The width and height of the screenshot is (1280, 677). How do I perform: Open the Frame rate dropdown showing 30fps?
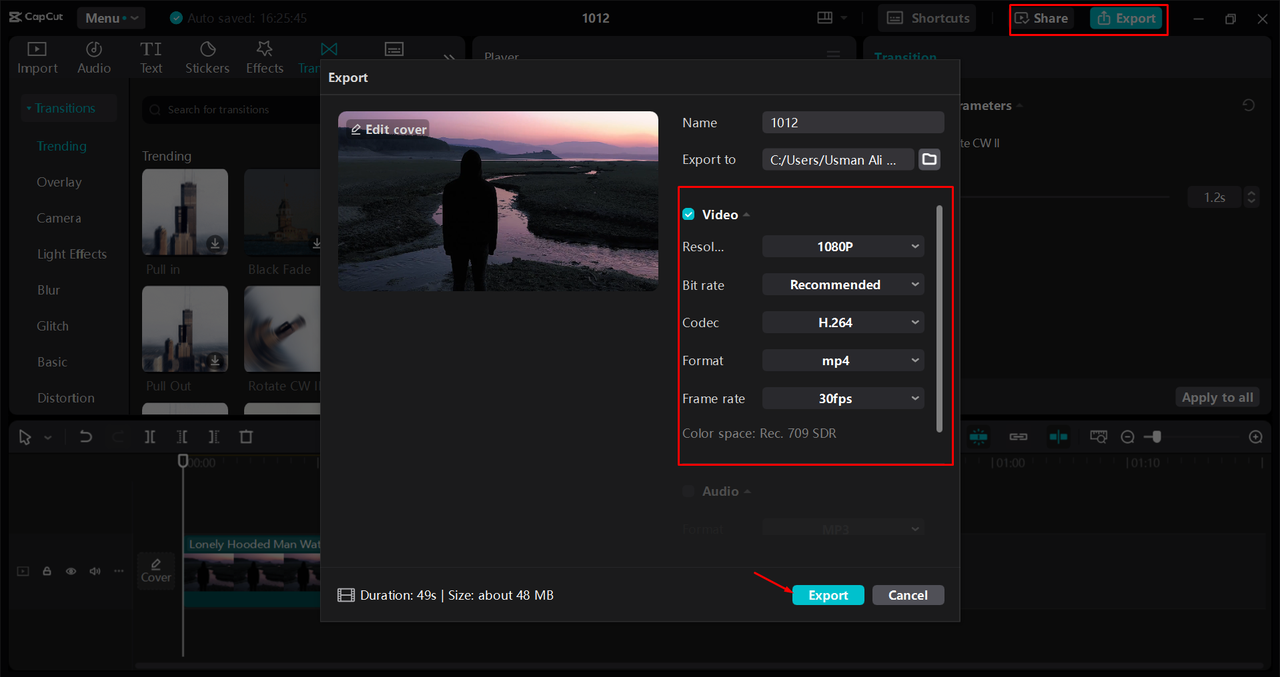[x=843, y=398]
